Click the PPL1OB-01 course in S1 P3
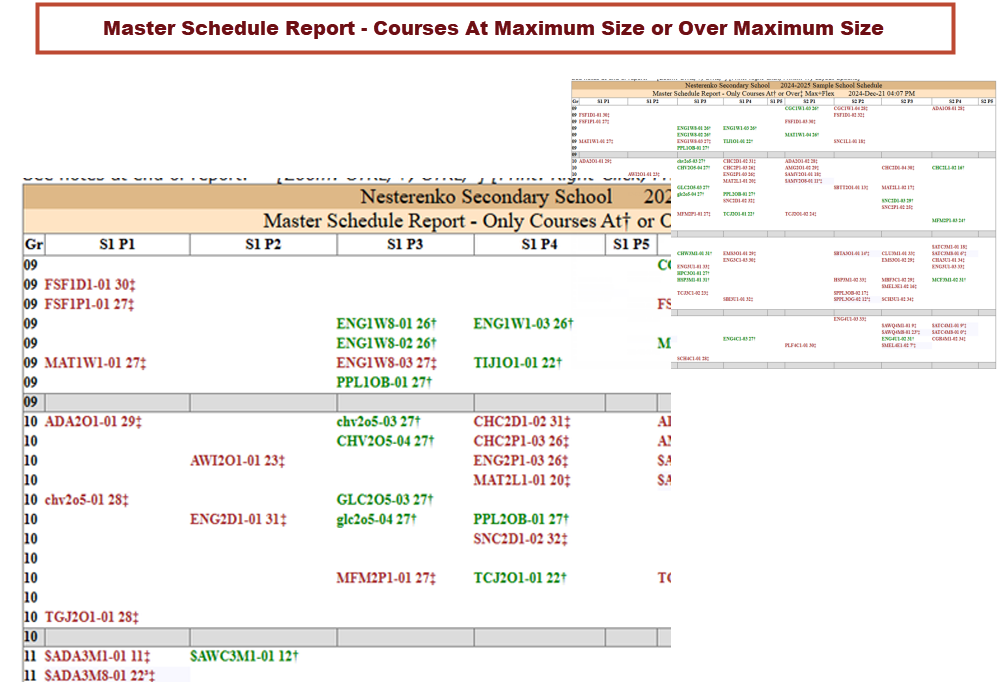 tap(384, 382)
